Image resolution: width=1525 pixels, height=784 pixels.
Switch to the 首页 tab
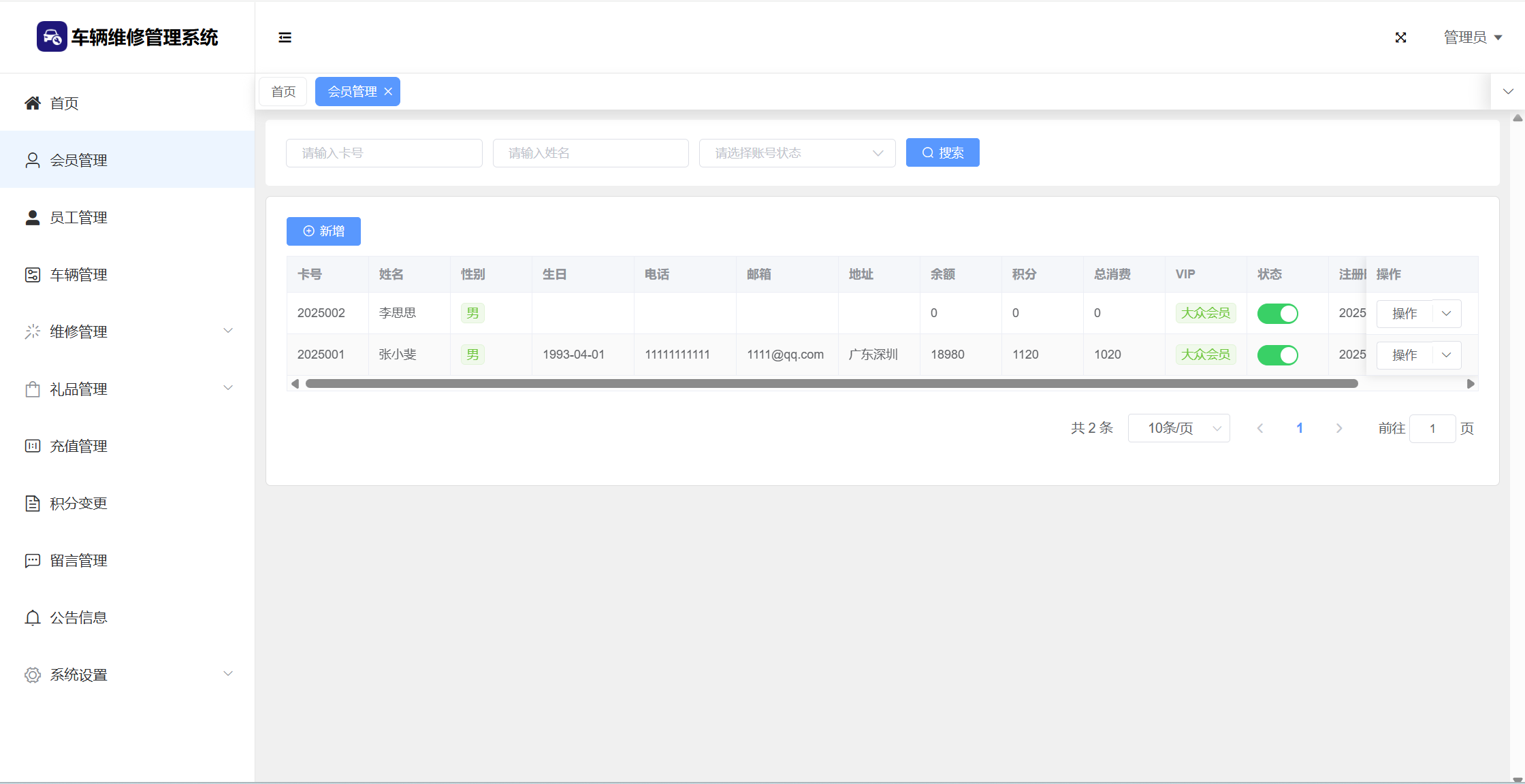click(283, 92)
